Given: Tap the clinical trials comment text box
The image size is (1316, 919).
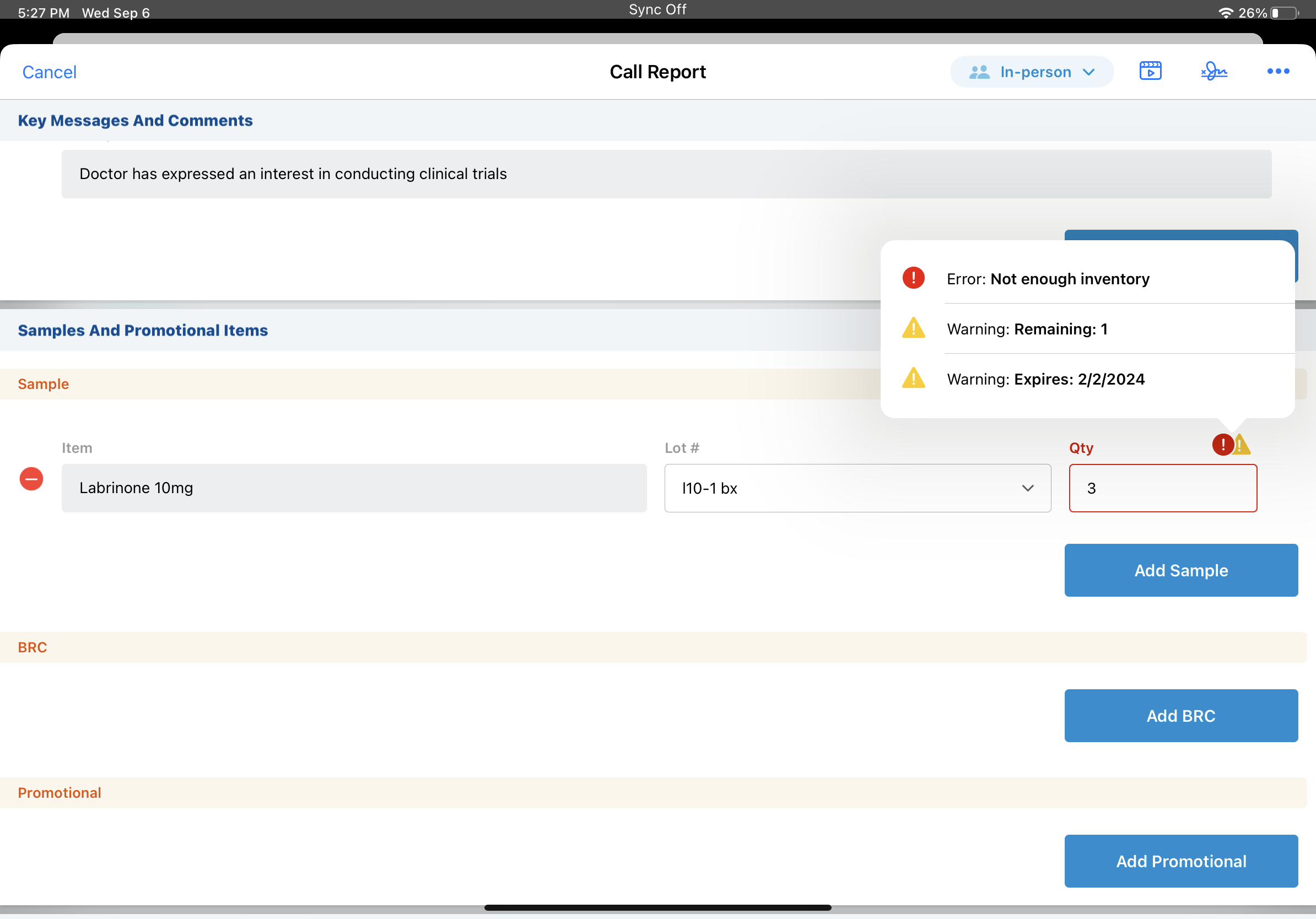Looking at the screenshot, I should tap(666, 174).
